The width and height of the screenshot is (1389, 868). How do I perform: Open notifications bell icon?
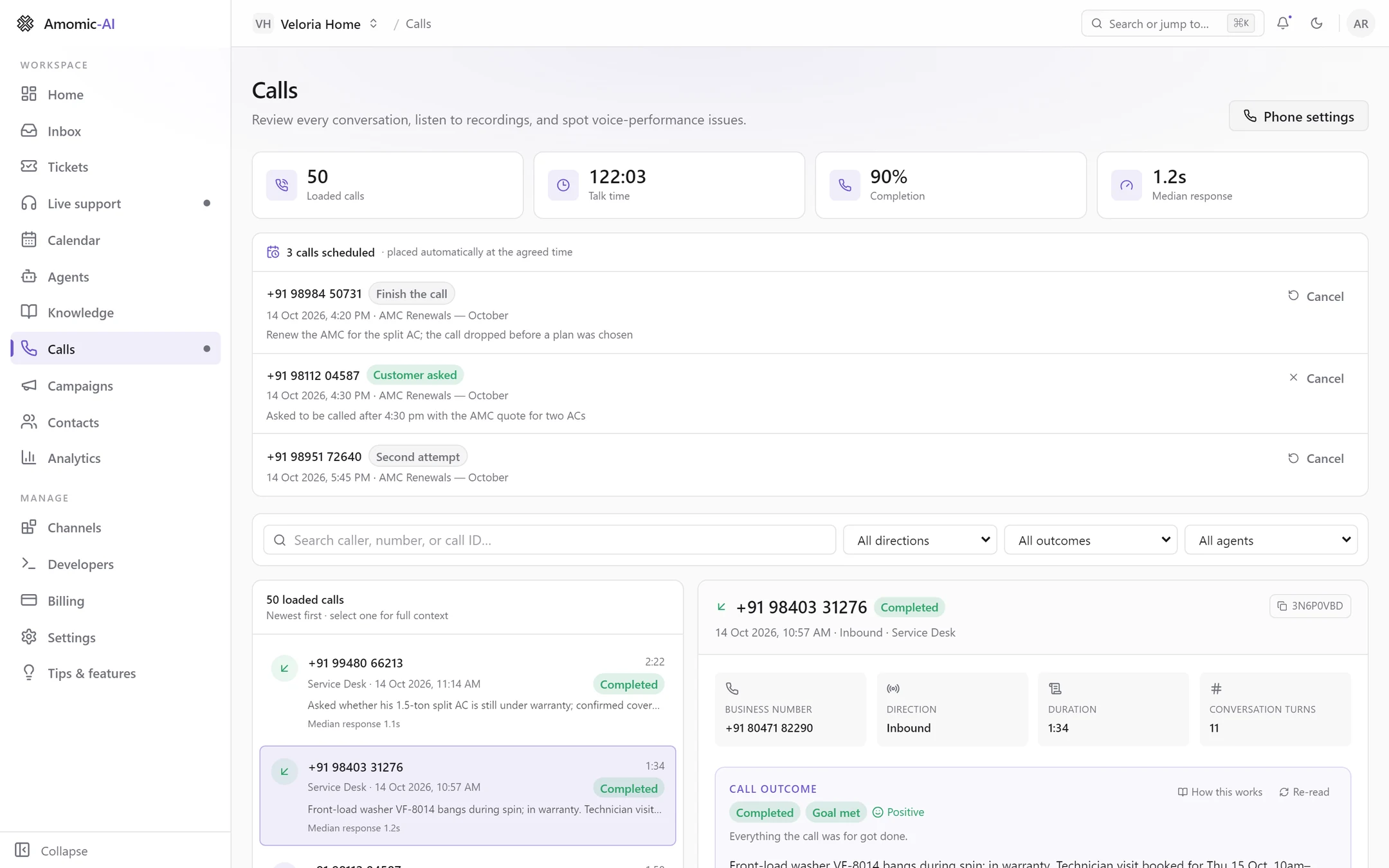(1283, 23)
